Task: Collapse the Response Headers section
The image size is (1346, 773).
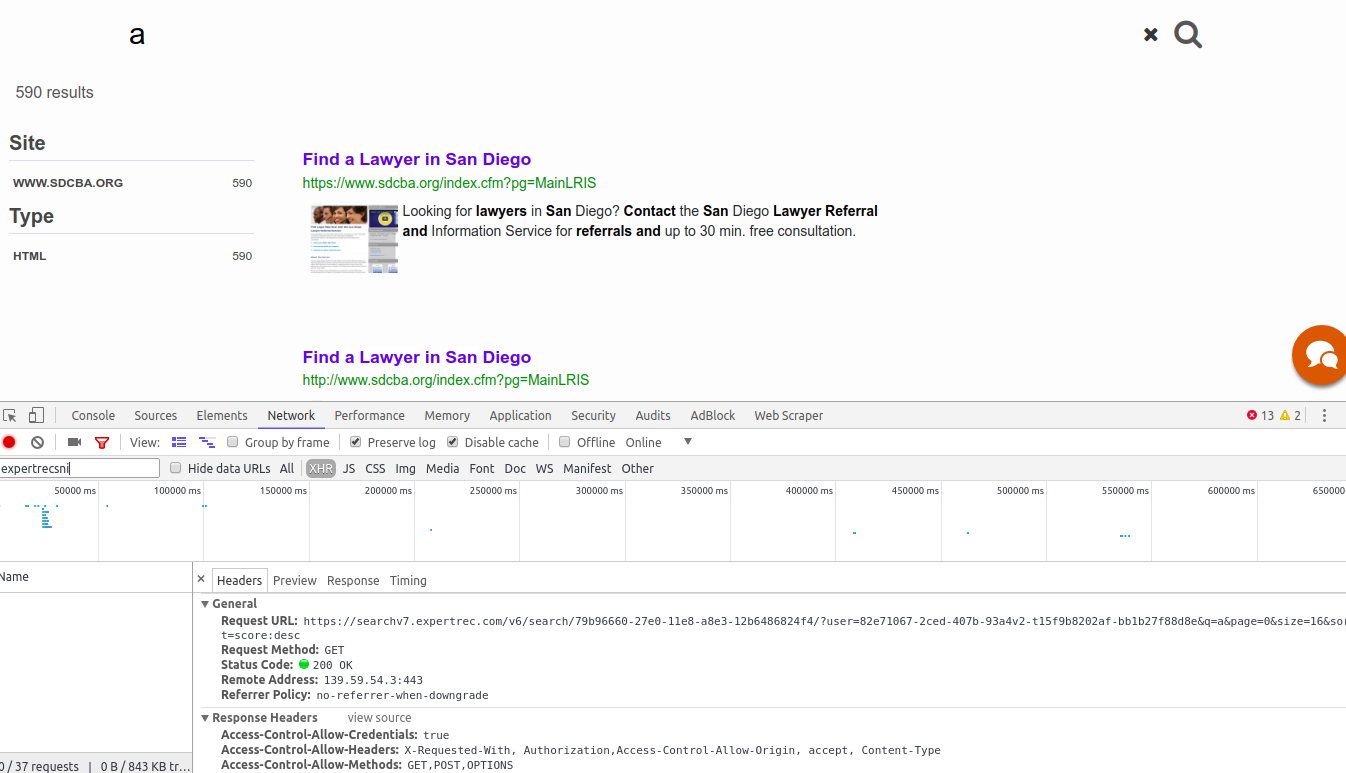Action: [x=205, y=717]
